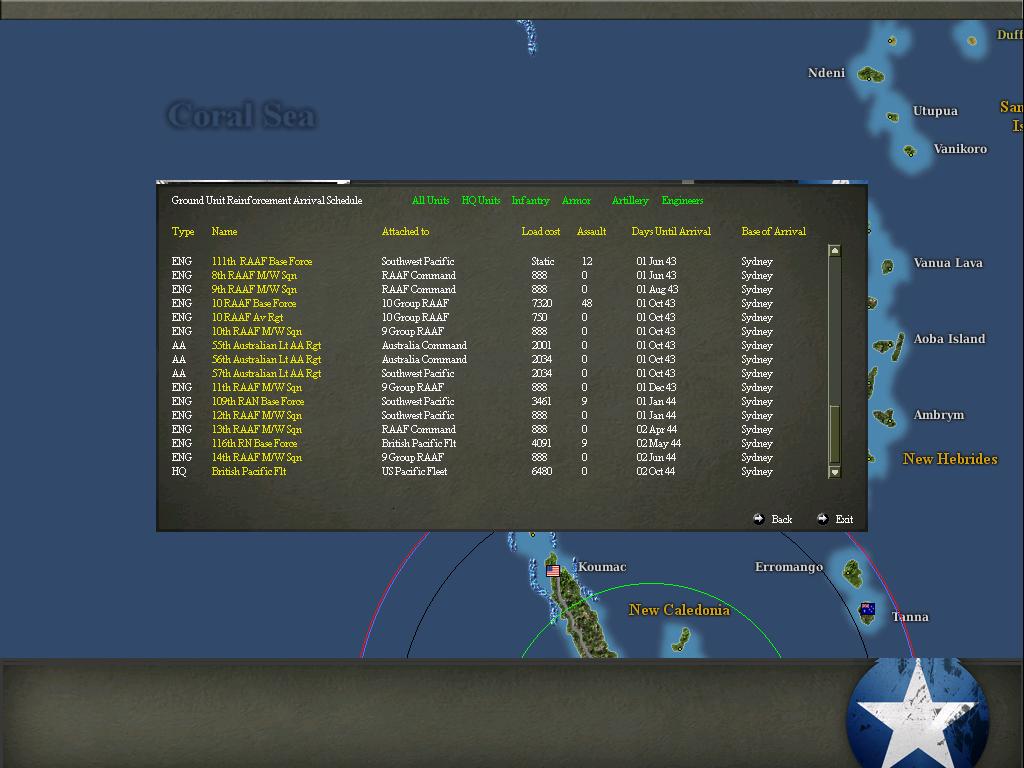Open unit 8th RAAF M/W Sqn
Screen dimensions: 1024x768
click(x=254, y=276)
